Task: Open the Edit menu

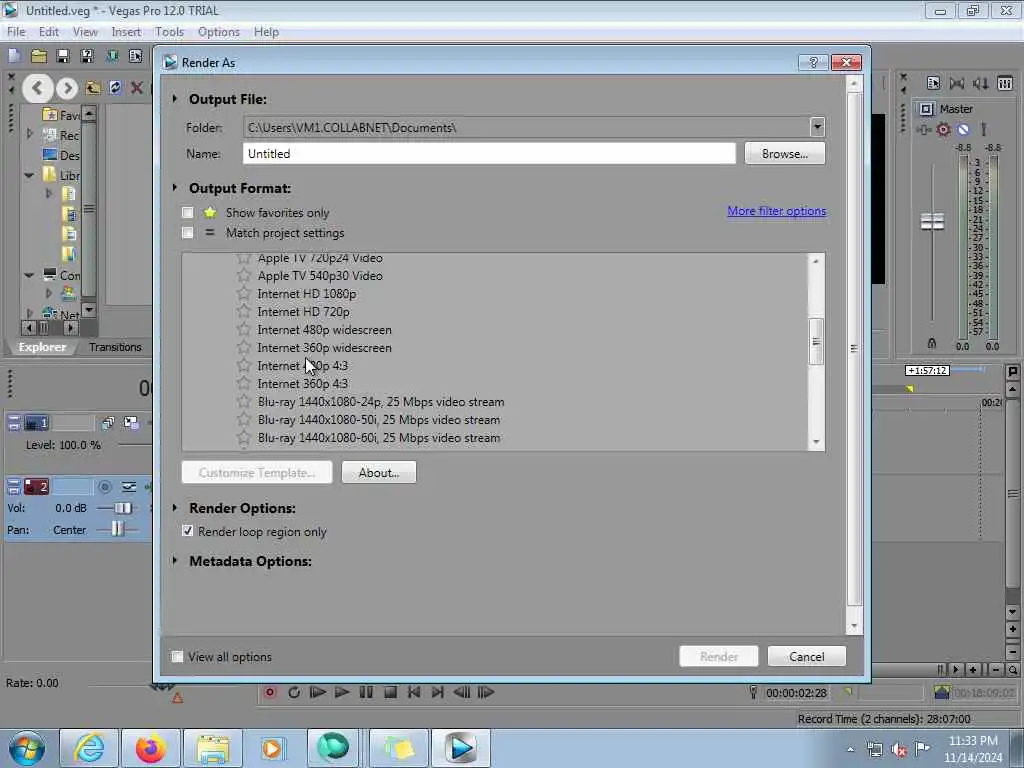Action: click(x=48, y=31)
